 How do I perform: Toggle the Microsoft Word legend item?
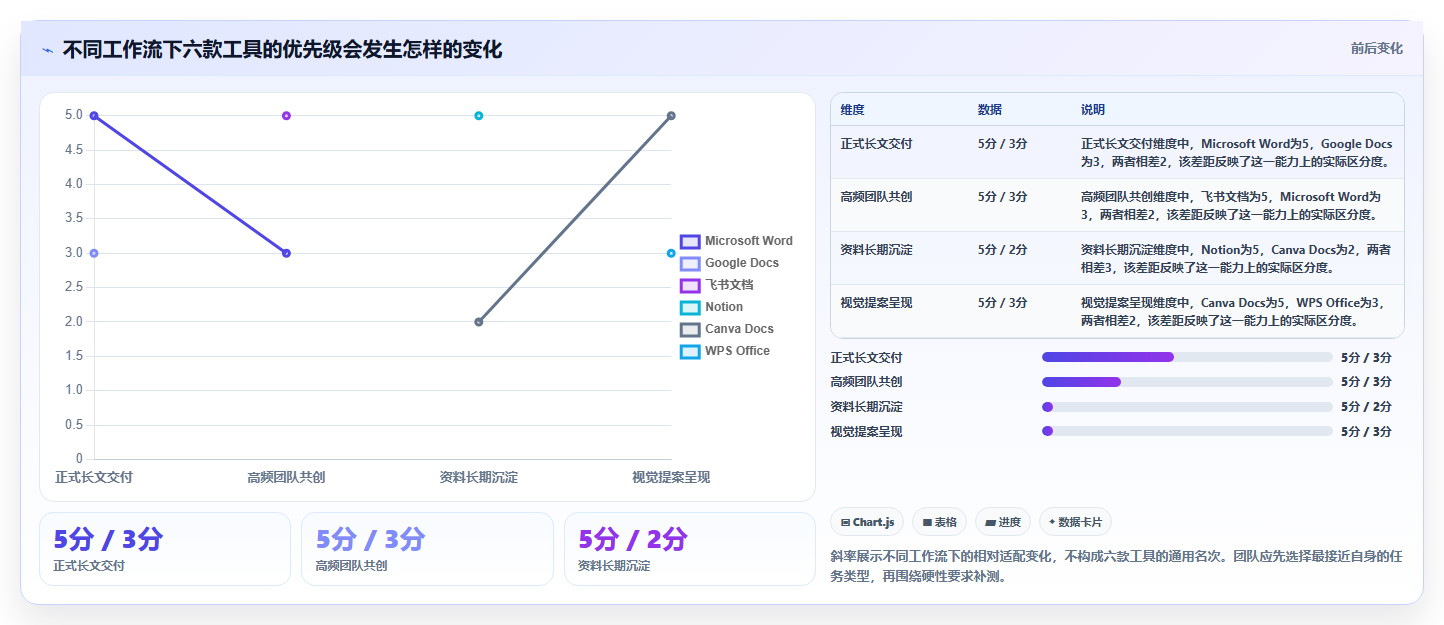tap(736, 241)
